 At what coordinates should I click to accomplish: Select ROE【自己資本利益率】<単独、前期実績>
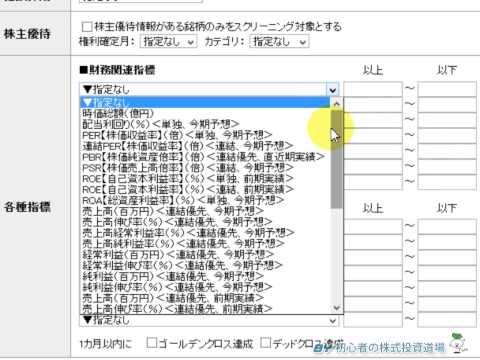(x=205, y=178)
